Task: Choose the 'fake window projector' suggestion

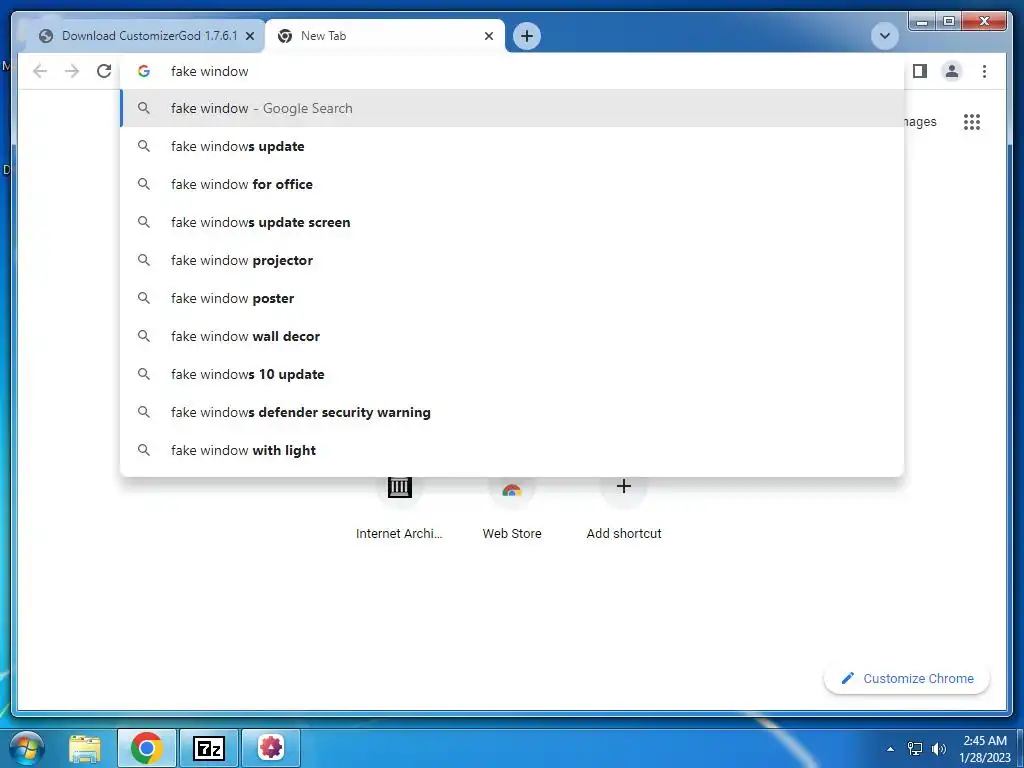Action: (512, 260)
